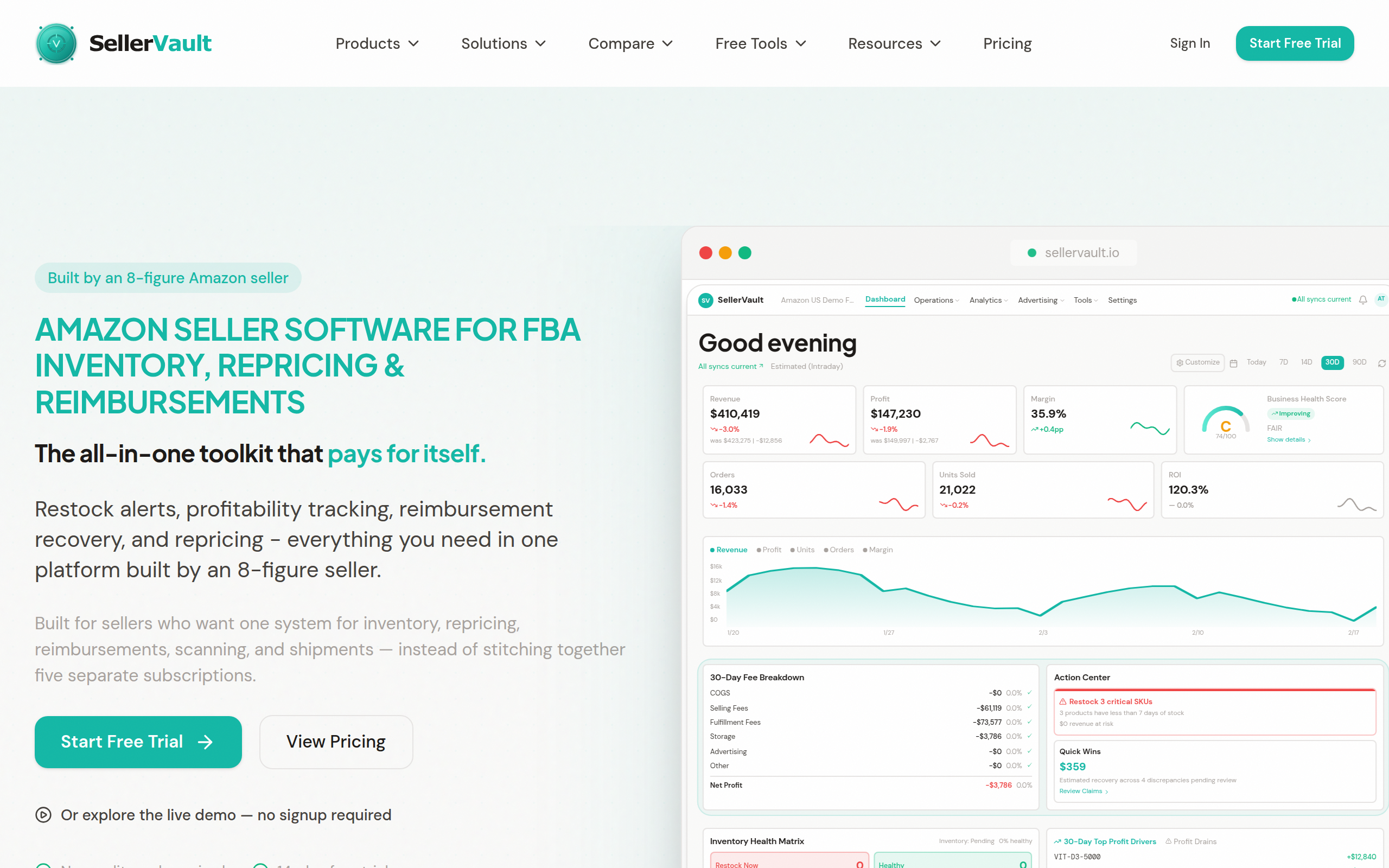The height and width of the screenshot is (868, 1389).
Task: Click Review Claims link
Action: pos(1084,791)
